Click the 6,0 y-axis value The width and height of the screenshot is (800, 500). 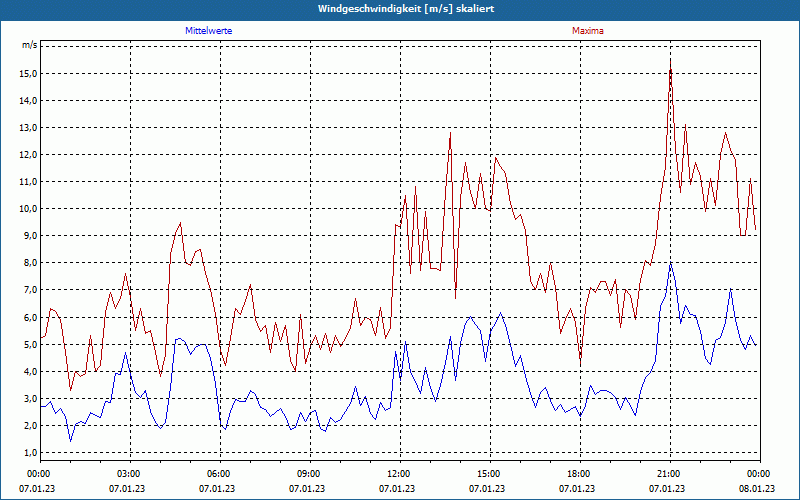[x=30, y=317]
